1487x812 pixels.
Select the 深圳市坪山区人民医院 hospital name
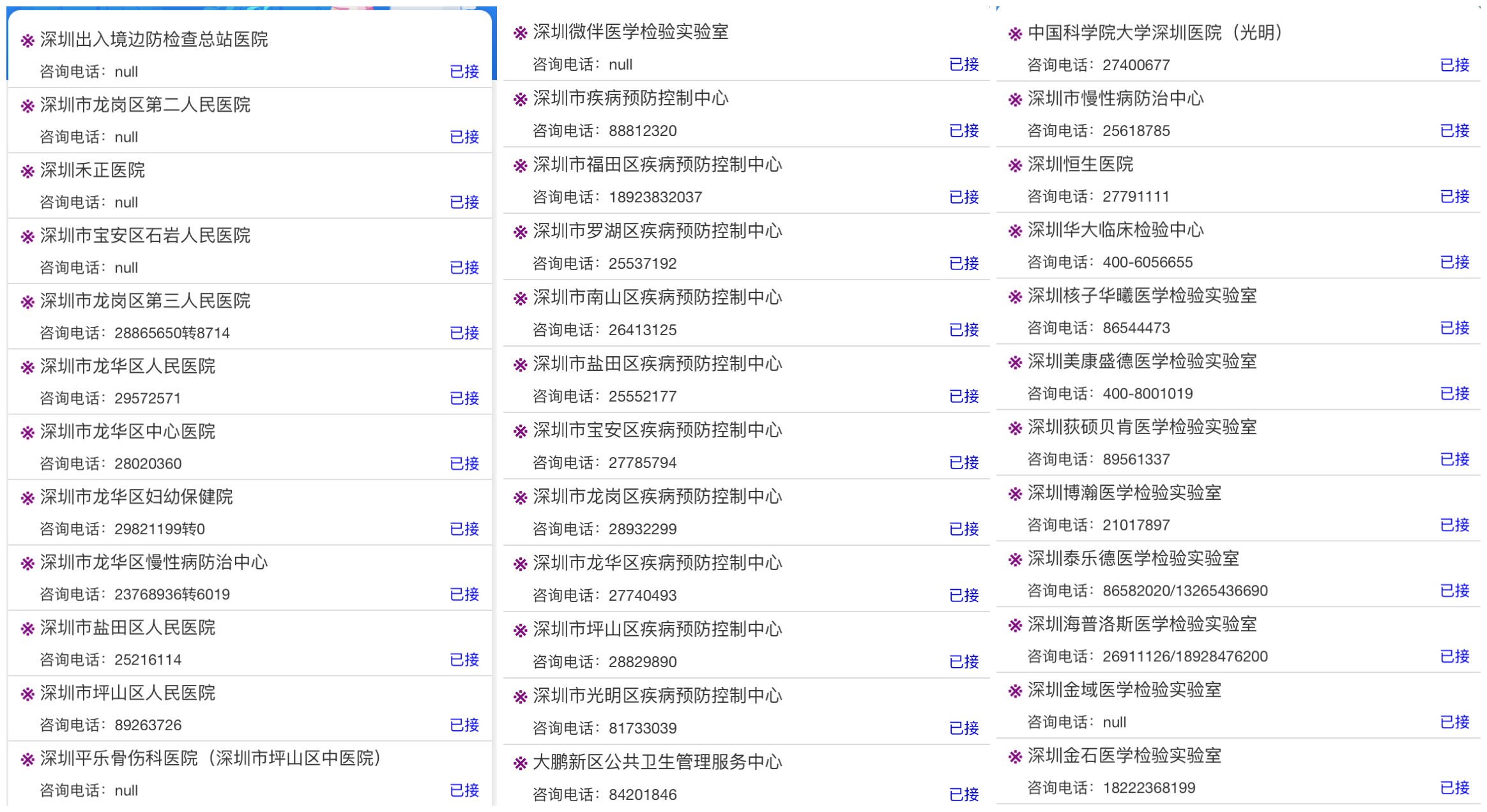[128, 693]
